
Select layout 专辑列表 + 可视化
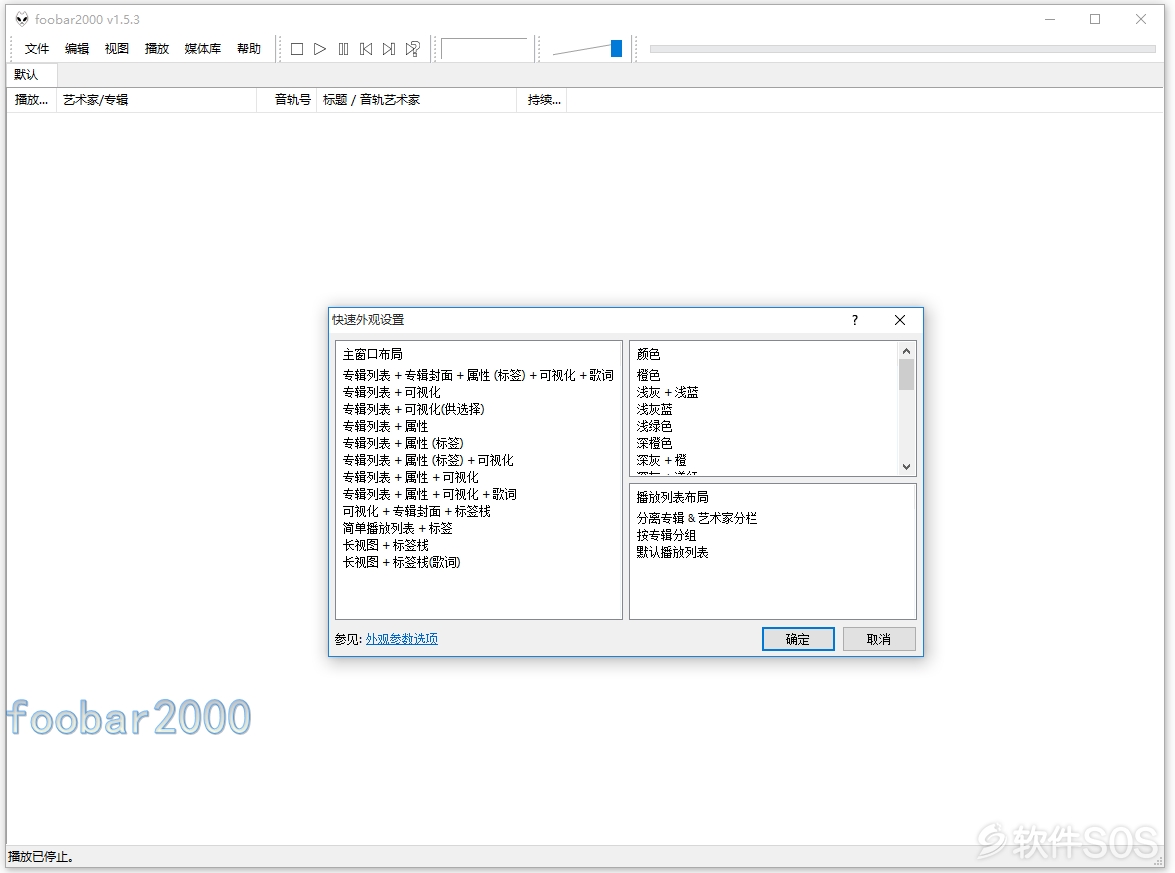point(391,392)
